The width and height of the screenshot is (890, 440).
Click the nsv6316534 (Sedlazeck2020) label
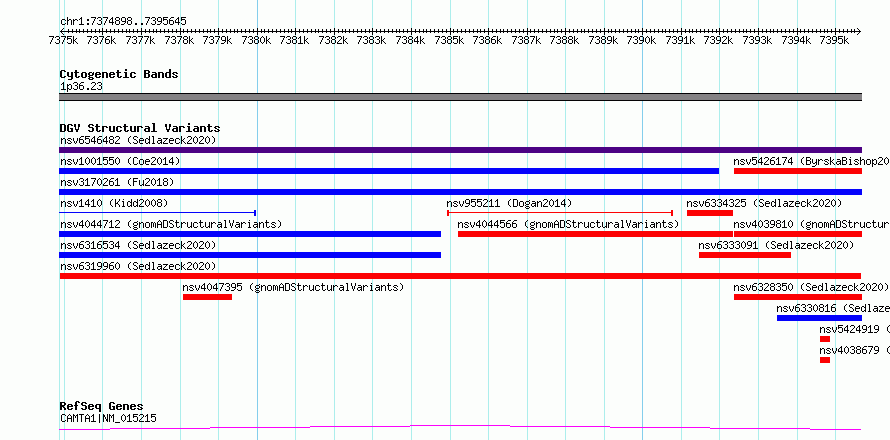(x=138, y=245)
